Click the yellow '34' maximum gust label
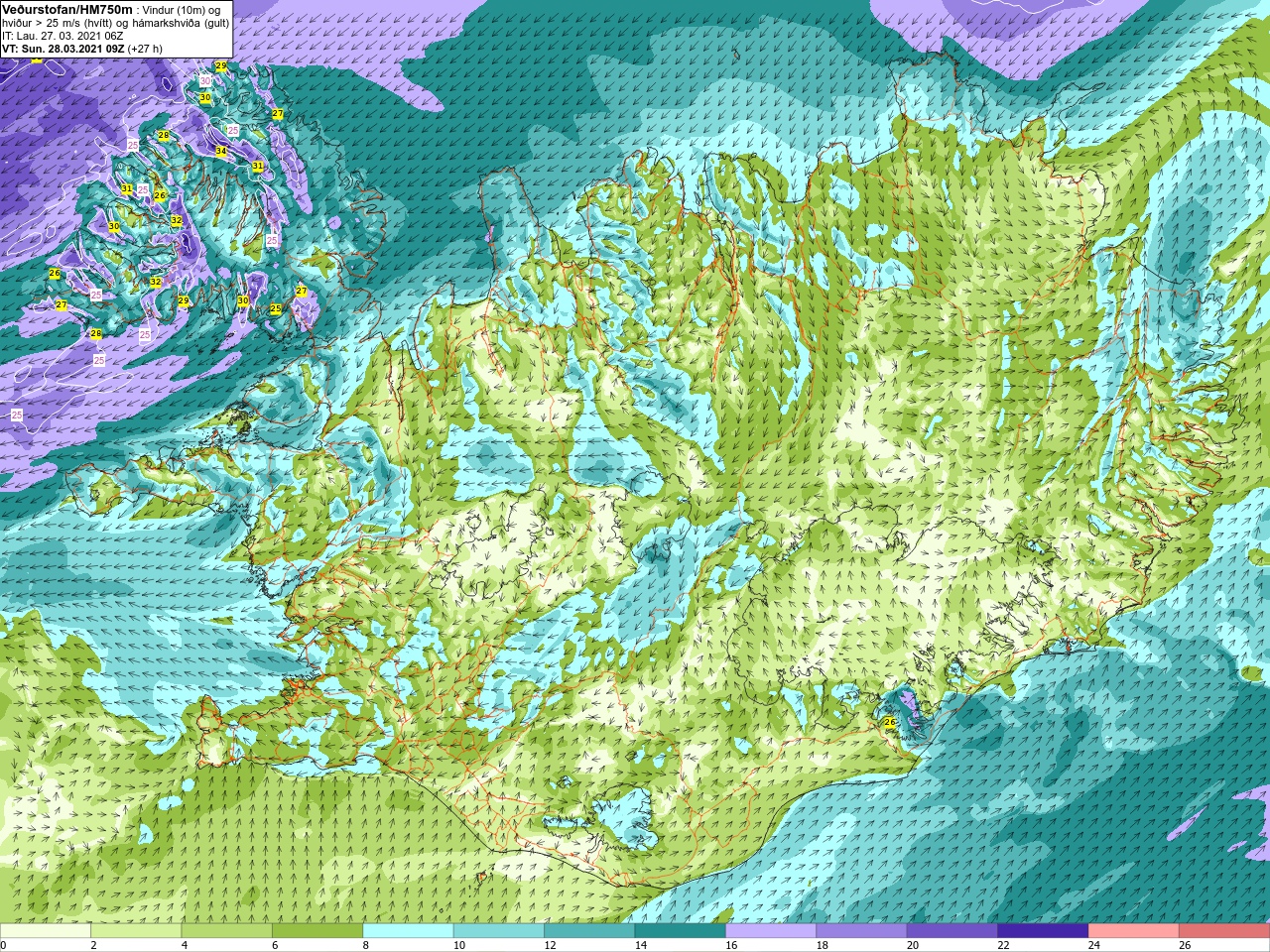Screen dimensions: 1270x952 tap(221, 151)
